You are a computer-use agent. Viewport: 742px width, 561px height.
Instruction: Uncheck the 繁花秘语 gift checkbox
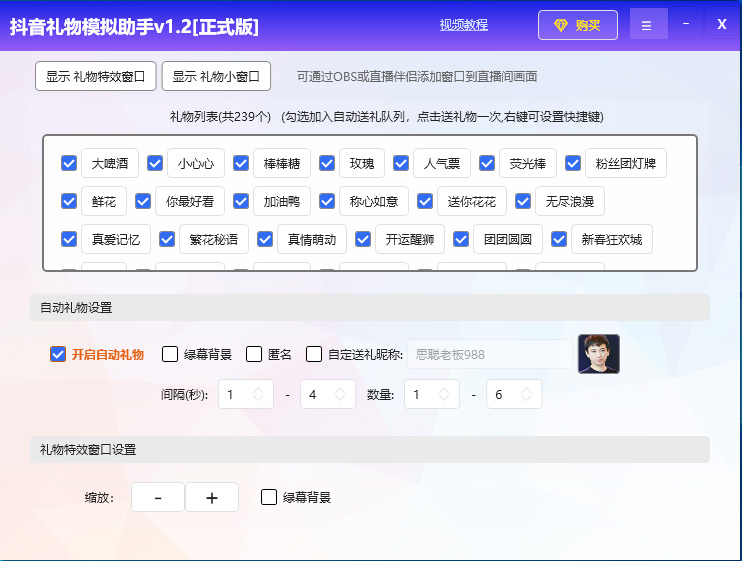pyautogui.click(x=167, y=239)
